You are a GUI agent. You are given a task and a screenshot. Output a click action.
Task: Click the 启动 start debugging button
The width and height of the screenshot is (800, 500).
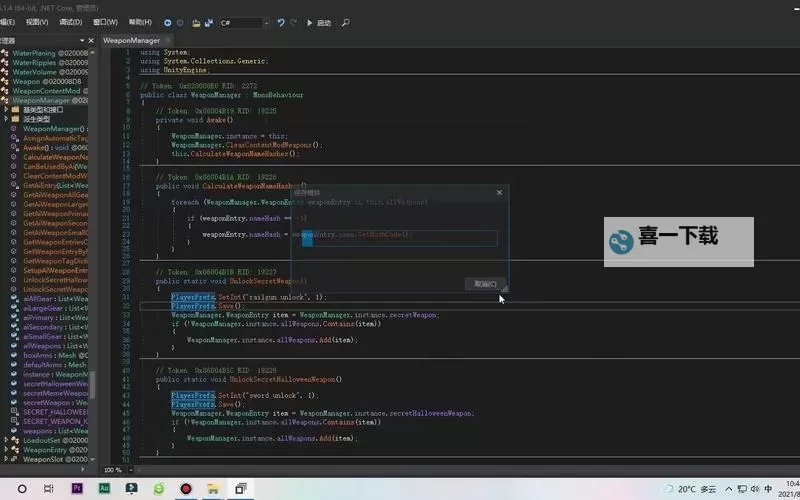[x=319, y=22]
